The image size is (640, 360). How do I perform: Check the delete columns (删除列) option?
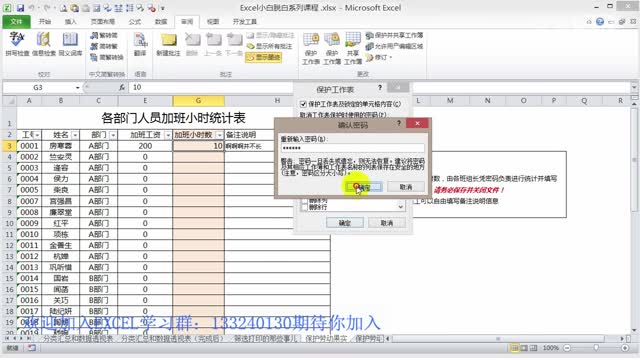(x=304, y=200)
